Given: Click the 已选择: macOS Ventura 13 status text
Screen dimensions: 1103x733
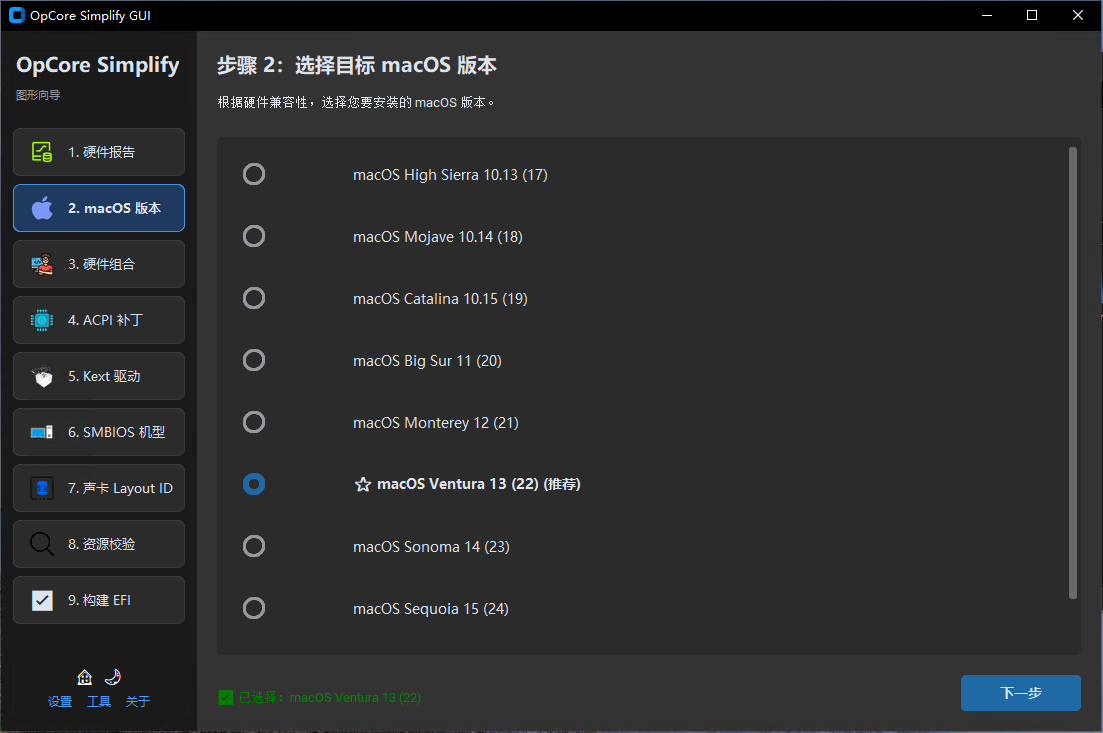Looking at the screenshot, I should pyautogui.click(x=330, y=697).
